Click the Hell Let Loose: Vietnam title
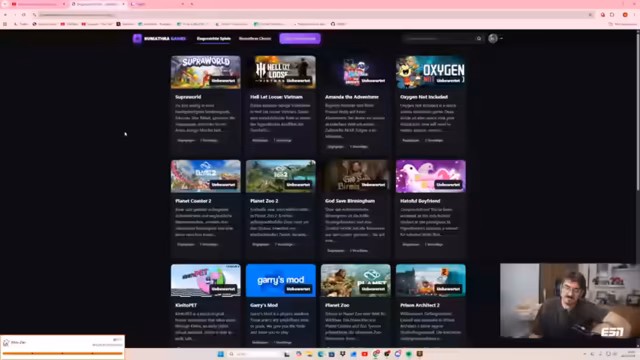The height and width of the screenshot is (360, 640). [276, 97]
